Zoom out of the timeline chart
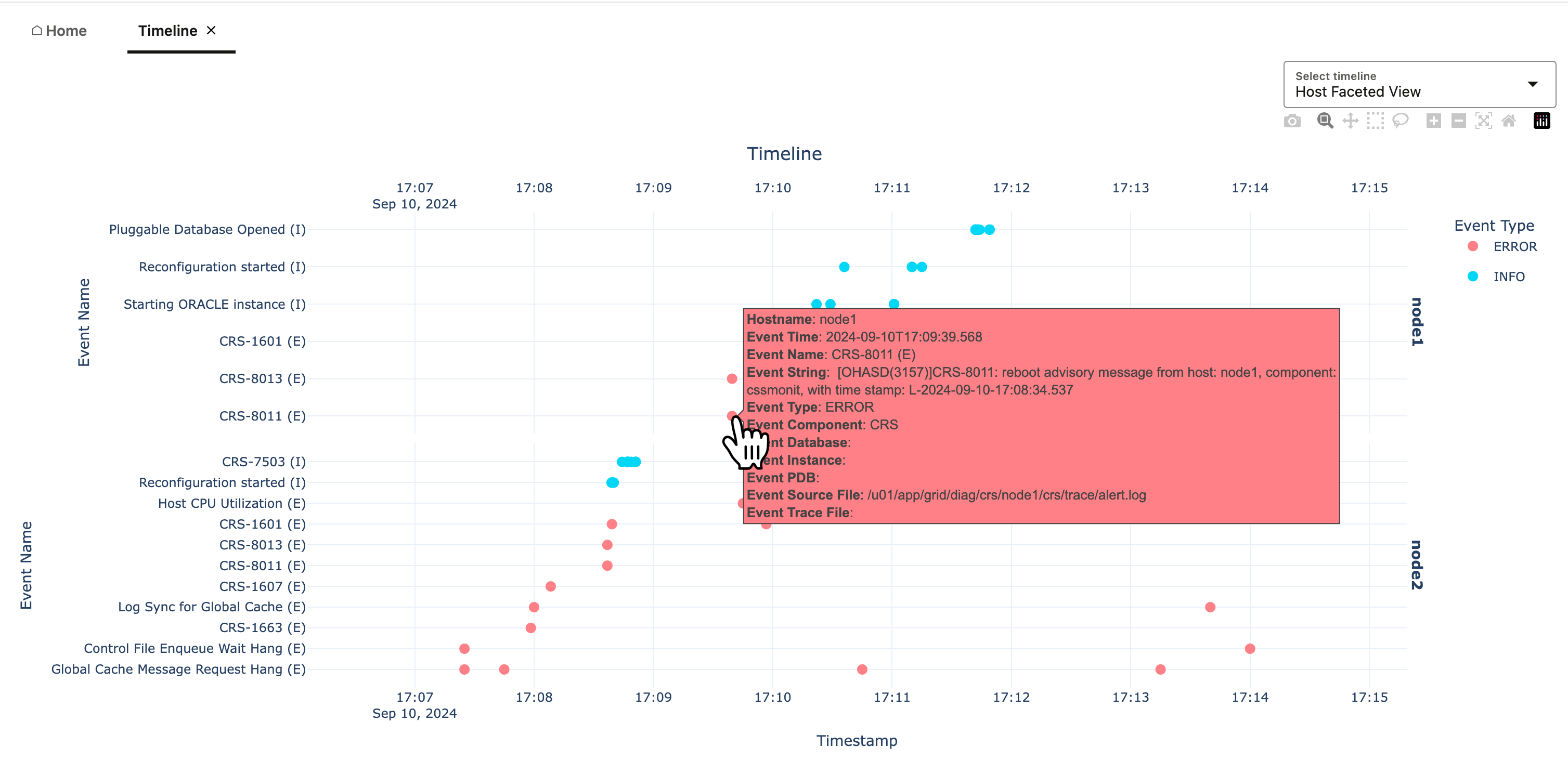1568x761 pixels. [x=1458, y=121]
